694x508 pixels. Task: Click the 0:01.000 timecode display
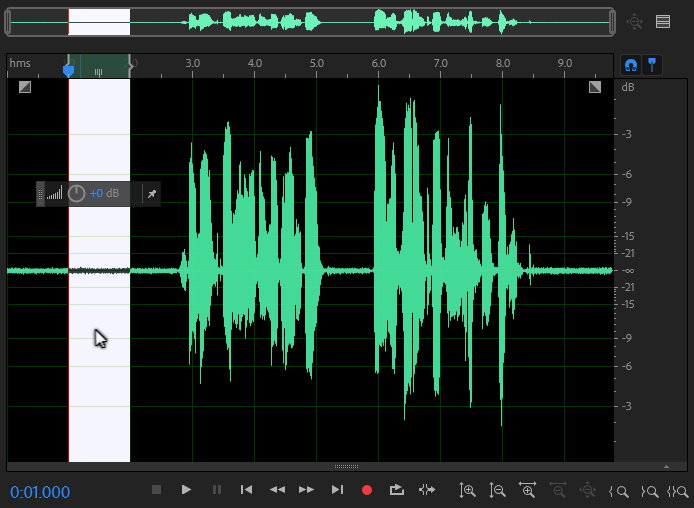[41, 492]
